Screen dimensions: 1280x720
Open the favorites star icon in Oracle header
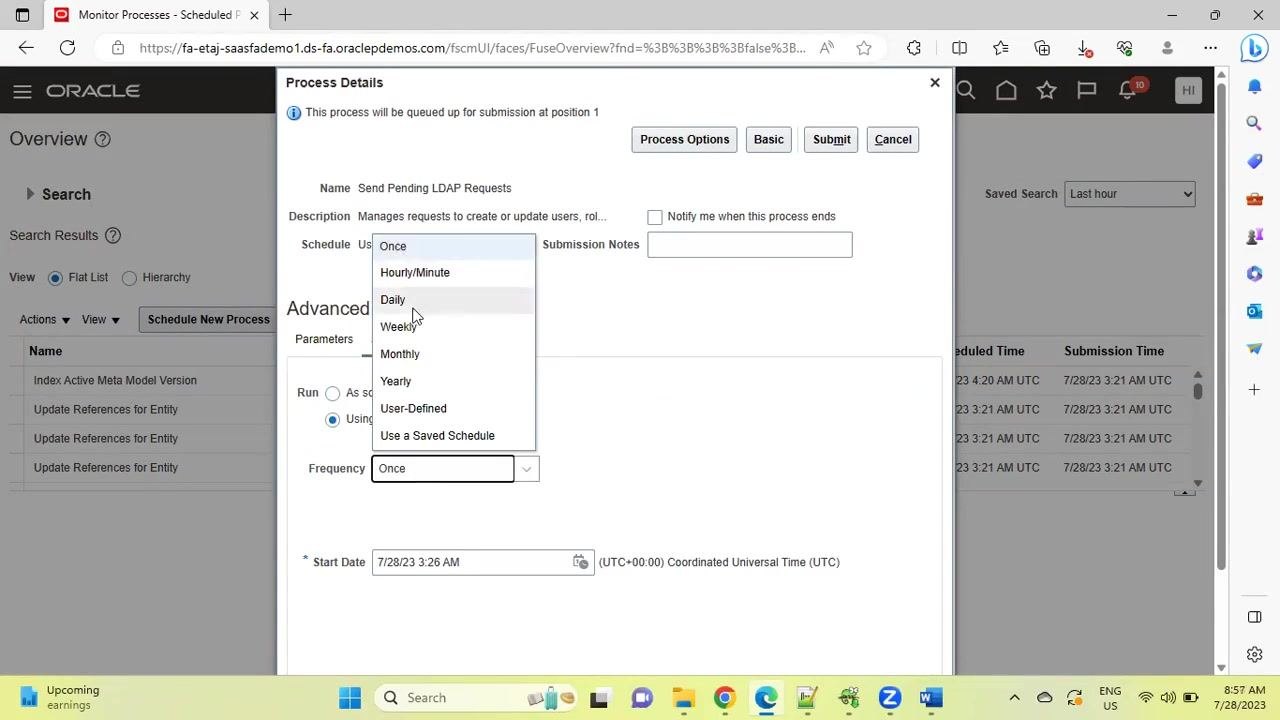pyautogui.click(x=1046, y=91)
